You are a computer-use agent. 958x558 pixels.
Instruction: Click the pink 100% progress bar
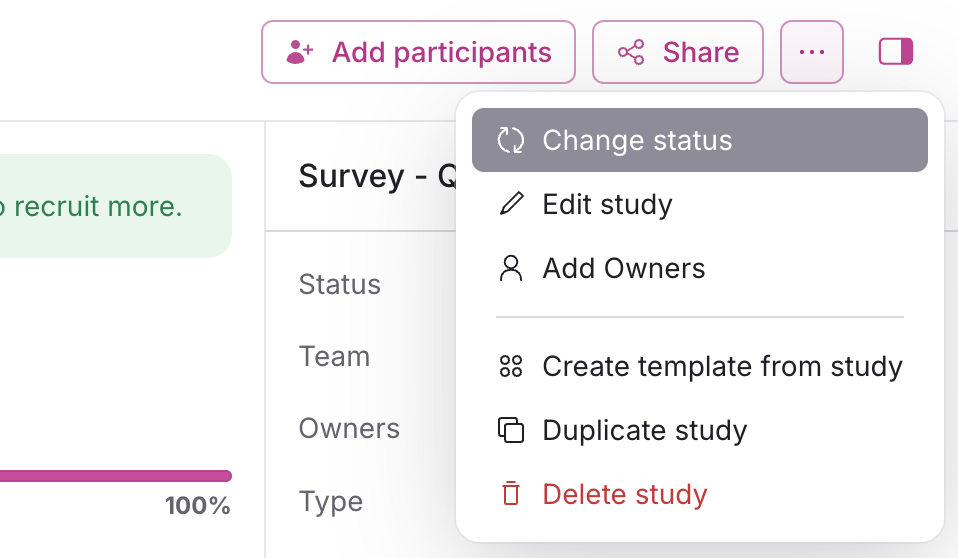click(115, 476)
